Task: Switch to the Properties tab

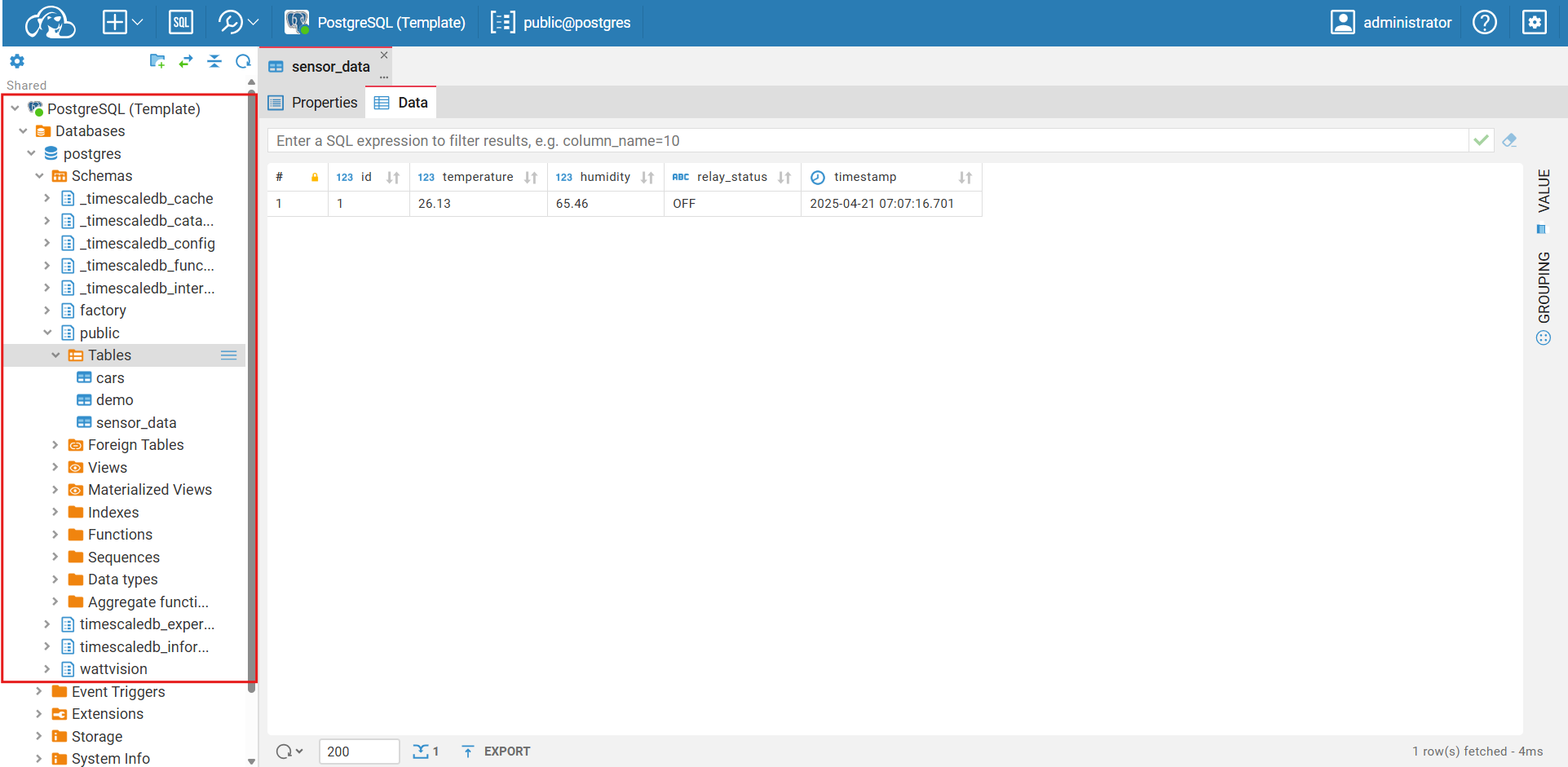Action: pyautogui.click(x=313, y=103)
